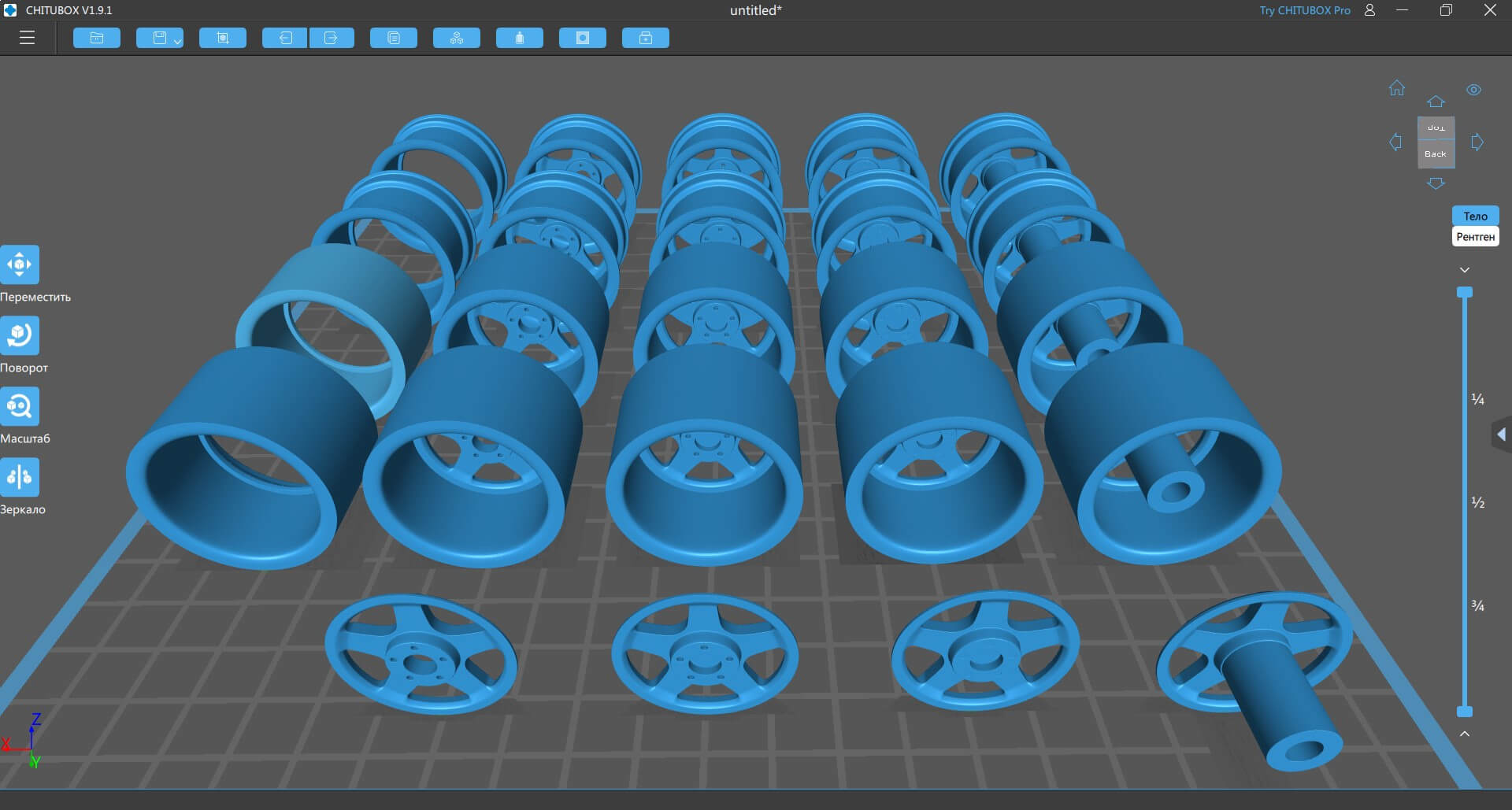Click the undo arrow toolbar button

[x=284, y=38]
